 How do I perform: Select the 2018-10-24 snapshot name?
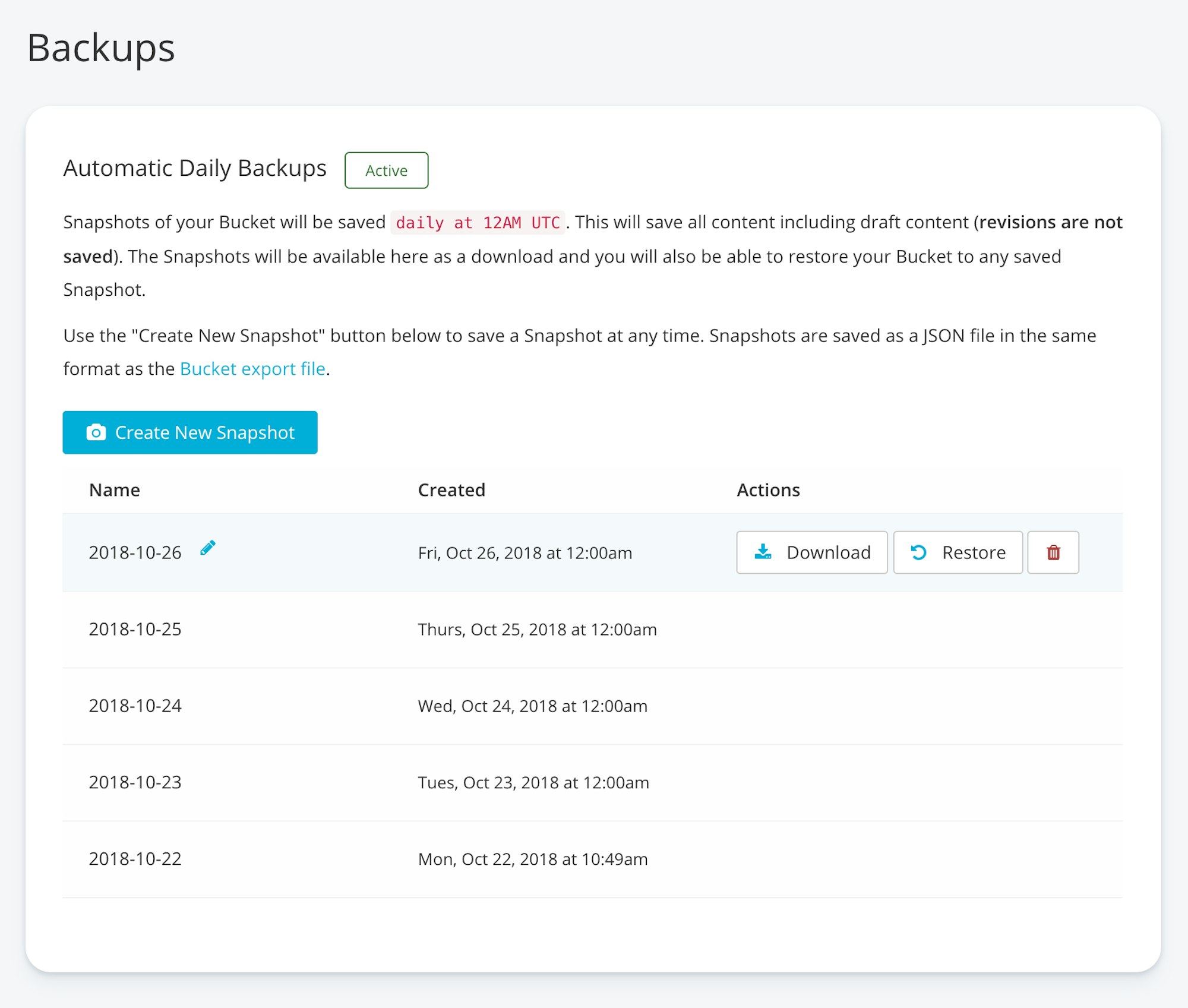(x=135, y=706)
